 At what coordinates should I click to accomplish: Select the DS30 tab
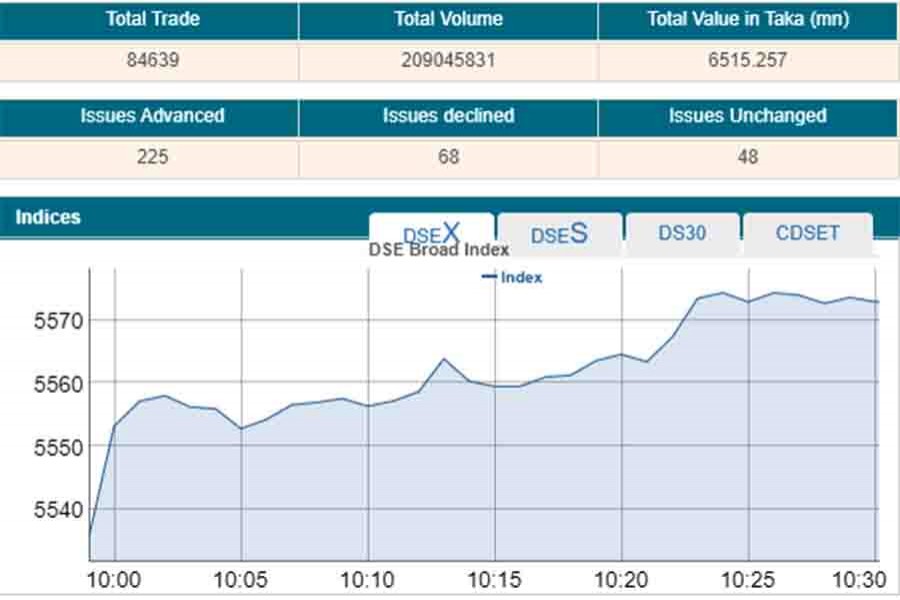(x=682, y=233)
